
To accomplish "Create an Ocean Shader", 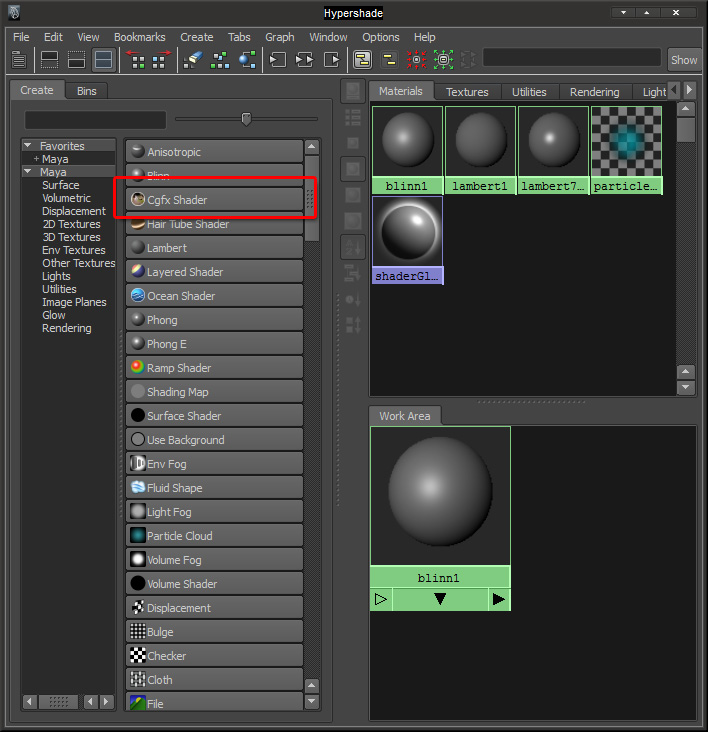I will tap(214, 296).
